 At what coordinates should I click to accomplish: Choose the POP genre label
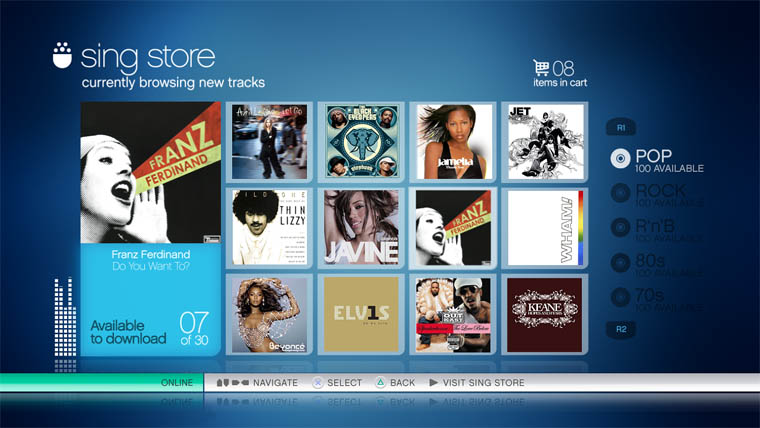pyautogui.click(x=653, y=156)
